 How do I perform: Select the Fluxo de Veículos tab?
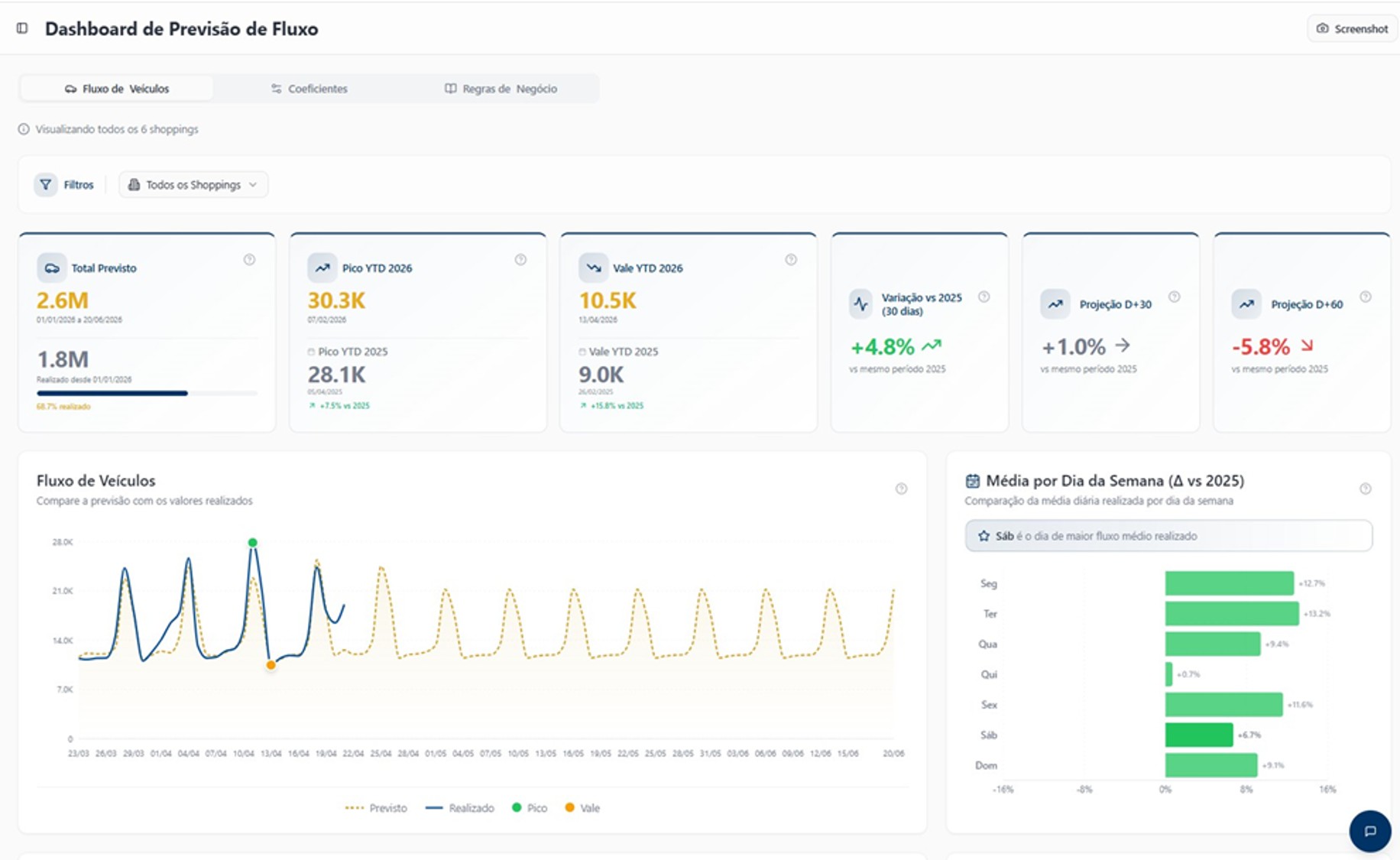pos(117,89)
